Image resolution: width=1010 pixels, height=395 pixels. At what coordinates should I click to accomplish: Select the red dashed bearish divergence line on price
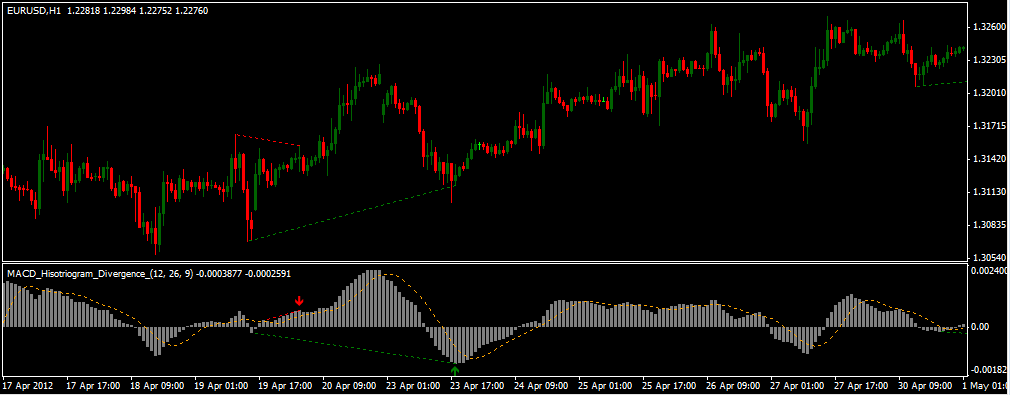(x=267, y=140)
